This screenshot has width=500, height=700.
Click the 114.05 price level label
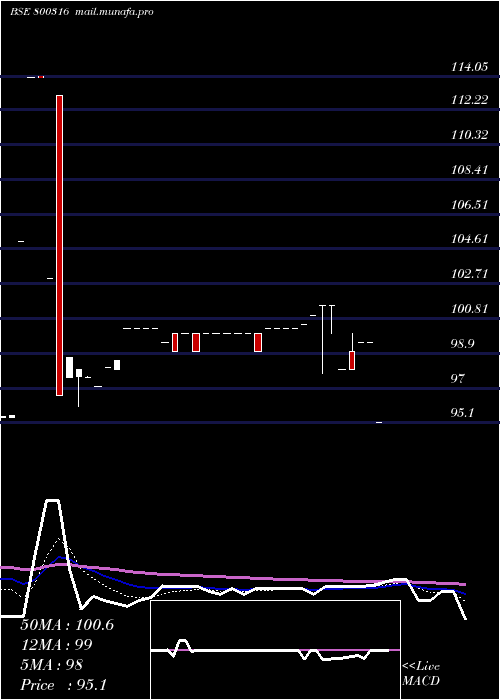point(469,67)
